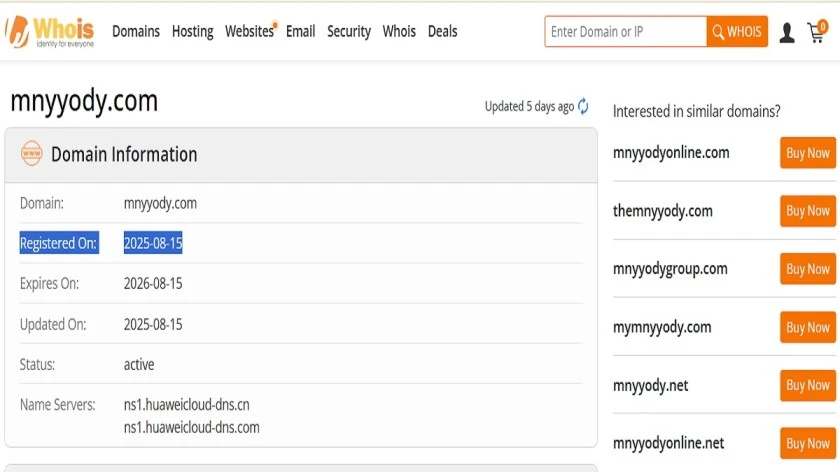The image size is (840, 472).
Task: Open the Deals menu
Action: (x=442, y=32)
